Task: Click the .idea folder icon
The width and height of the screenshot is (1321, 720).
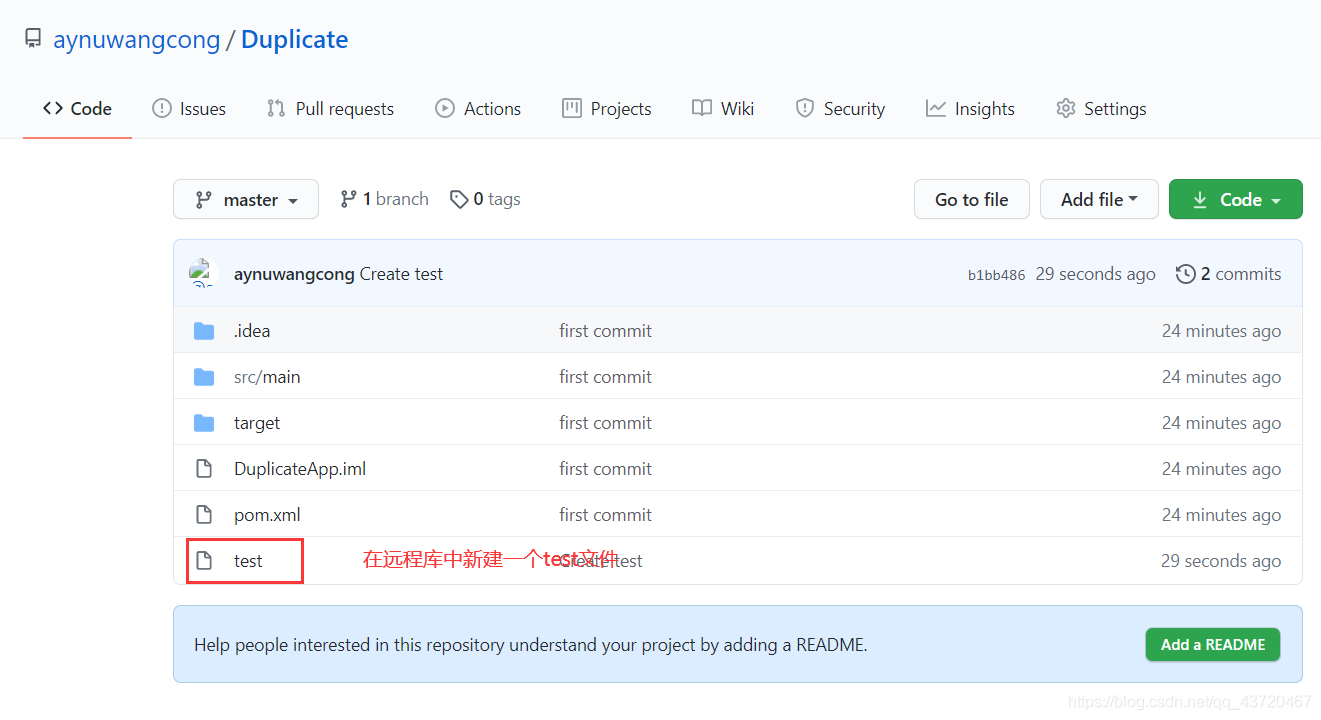Action: click(204, 330)
